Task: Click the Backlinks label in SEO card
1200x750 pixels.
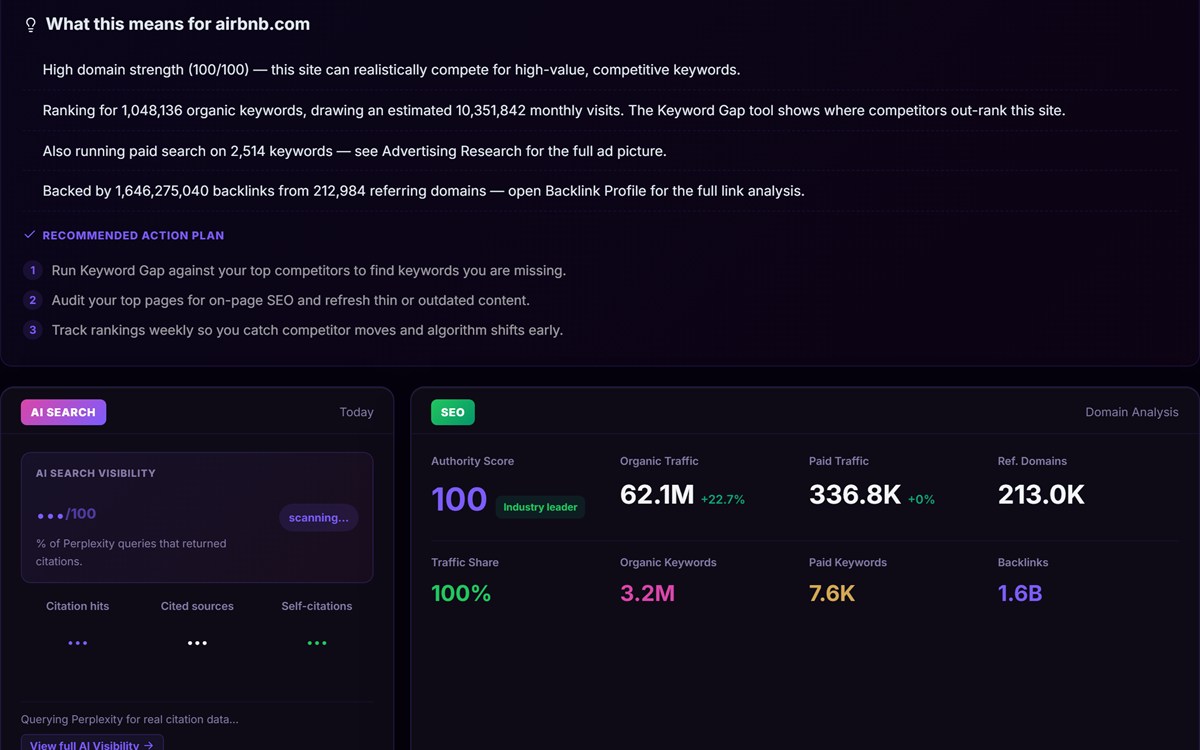Action: [x=1023, y=562]
